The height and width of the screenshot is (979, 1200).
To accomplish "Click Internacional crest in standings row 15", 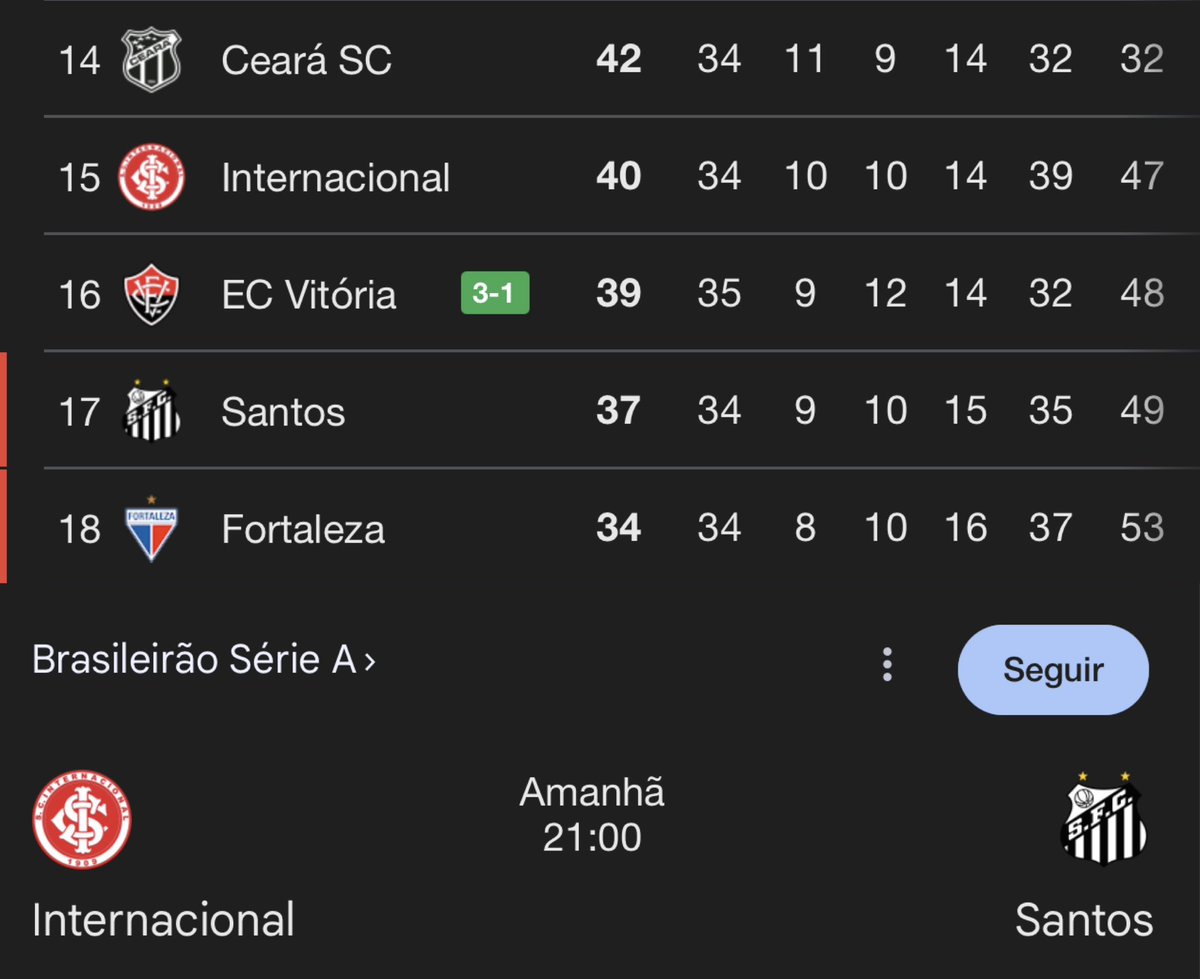I will [x=152, y=177].
